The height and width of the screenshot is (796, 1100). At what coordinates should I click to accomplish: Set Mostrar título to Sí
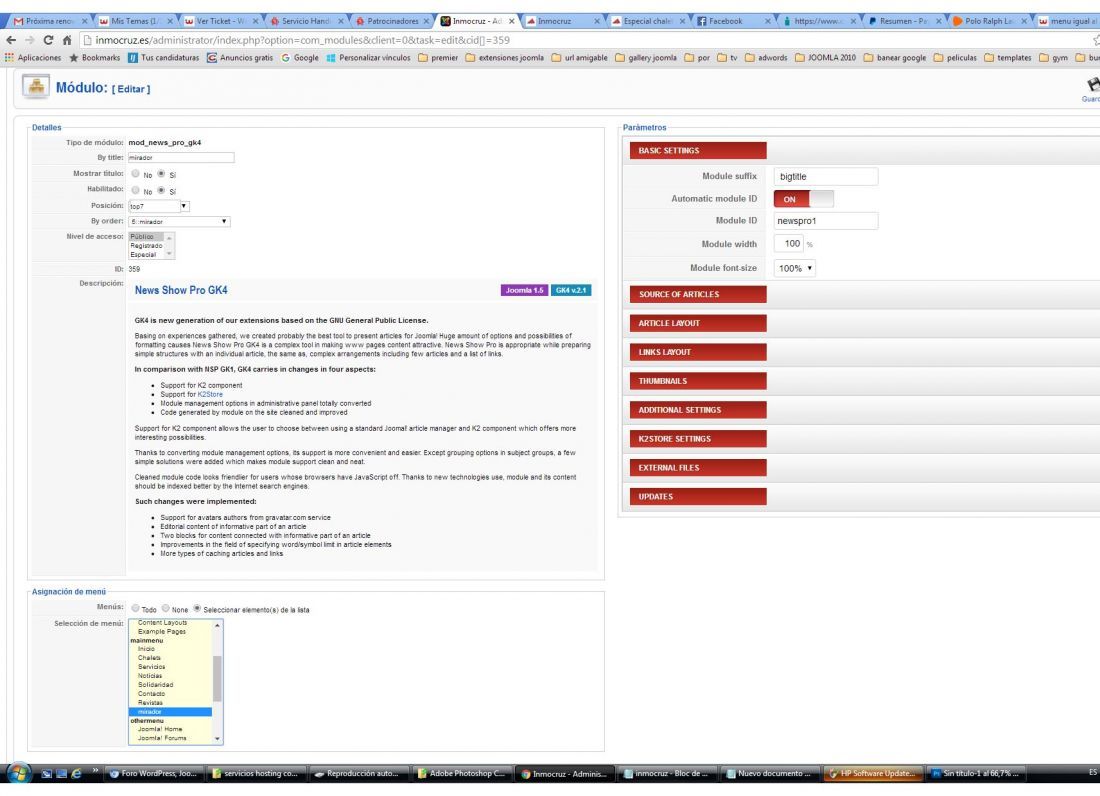[161, 174]
